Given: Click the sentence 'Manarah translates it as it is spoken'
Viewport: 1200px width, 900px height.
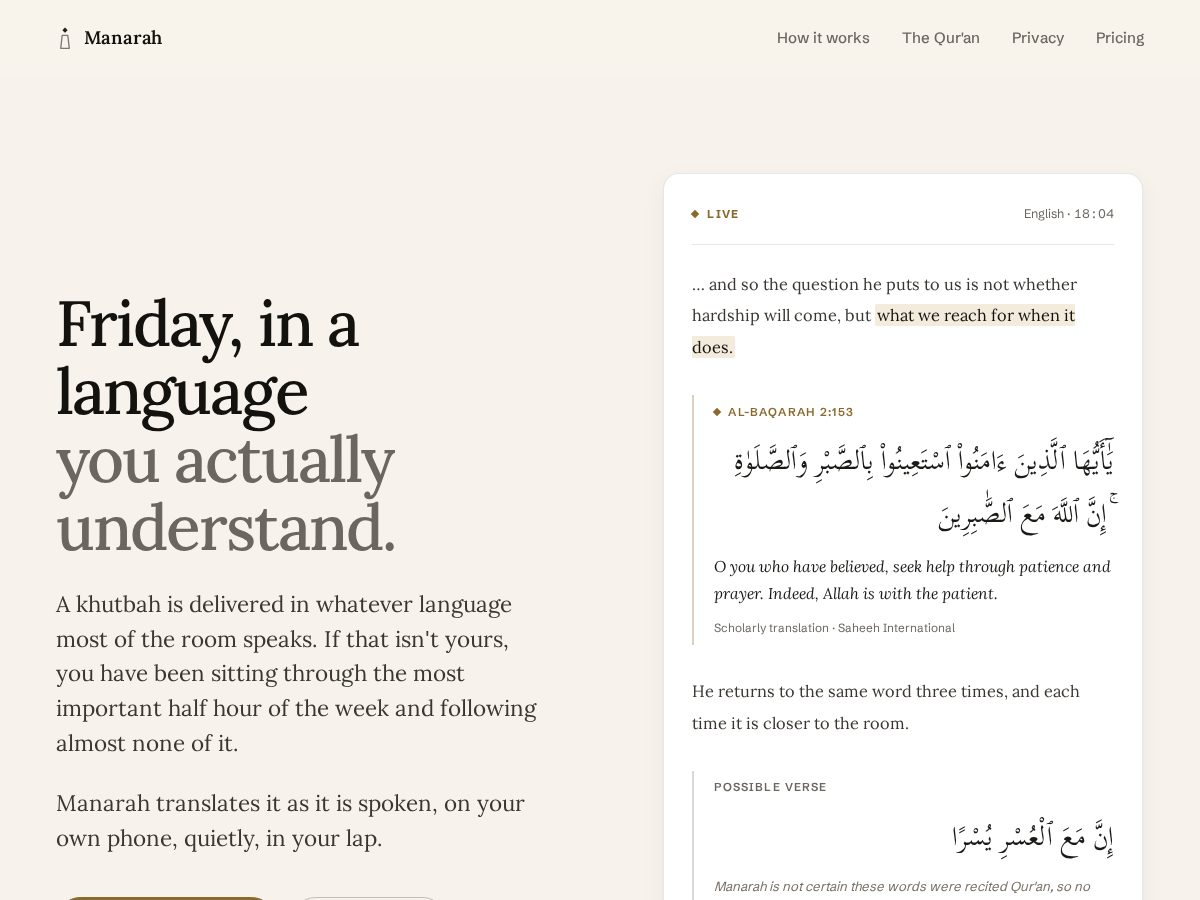Looking at the screenshot, I should coord(290,821).
